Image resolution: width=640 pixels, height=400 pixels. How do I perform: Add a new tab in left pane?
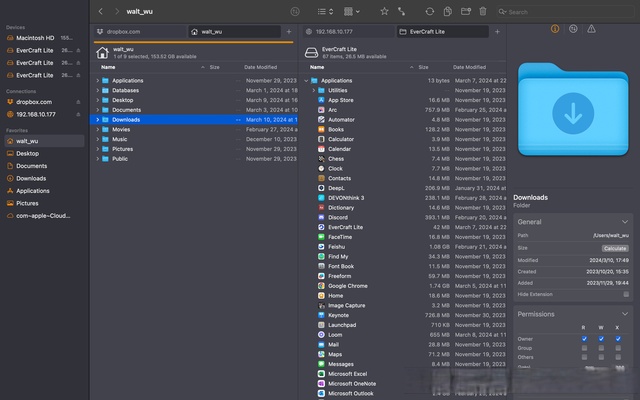[x=289, y=31]
